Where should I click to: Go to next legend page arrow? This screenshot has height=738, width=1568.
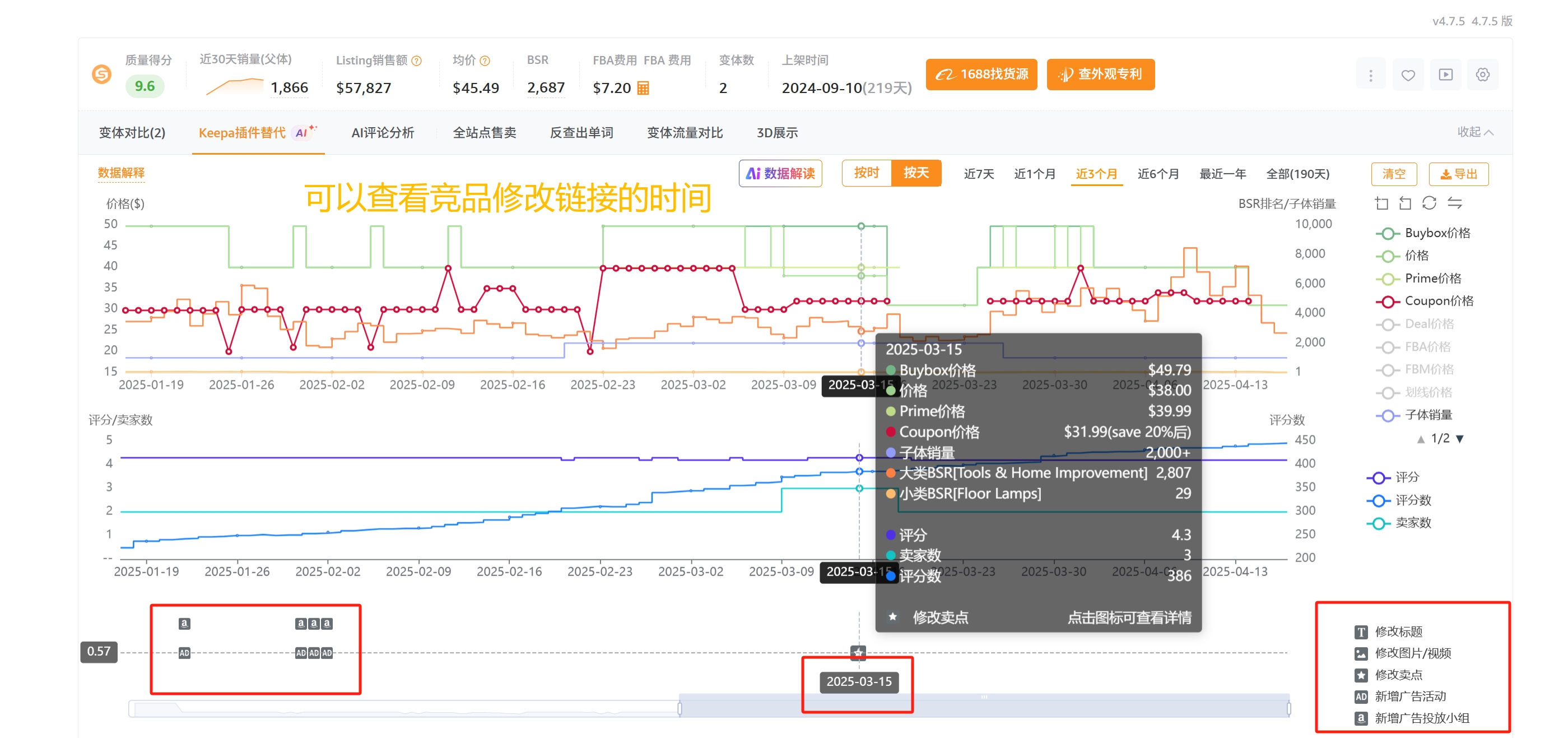(1460, 438)
